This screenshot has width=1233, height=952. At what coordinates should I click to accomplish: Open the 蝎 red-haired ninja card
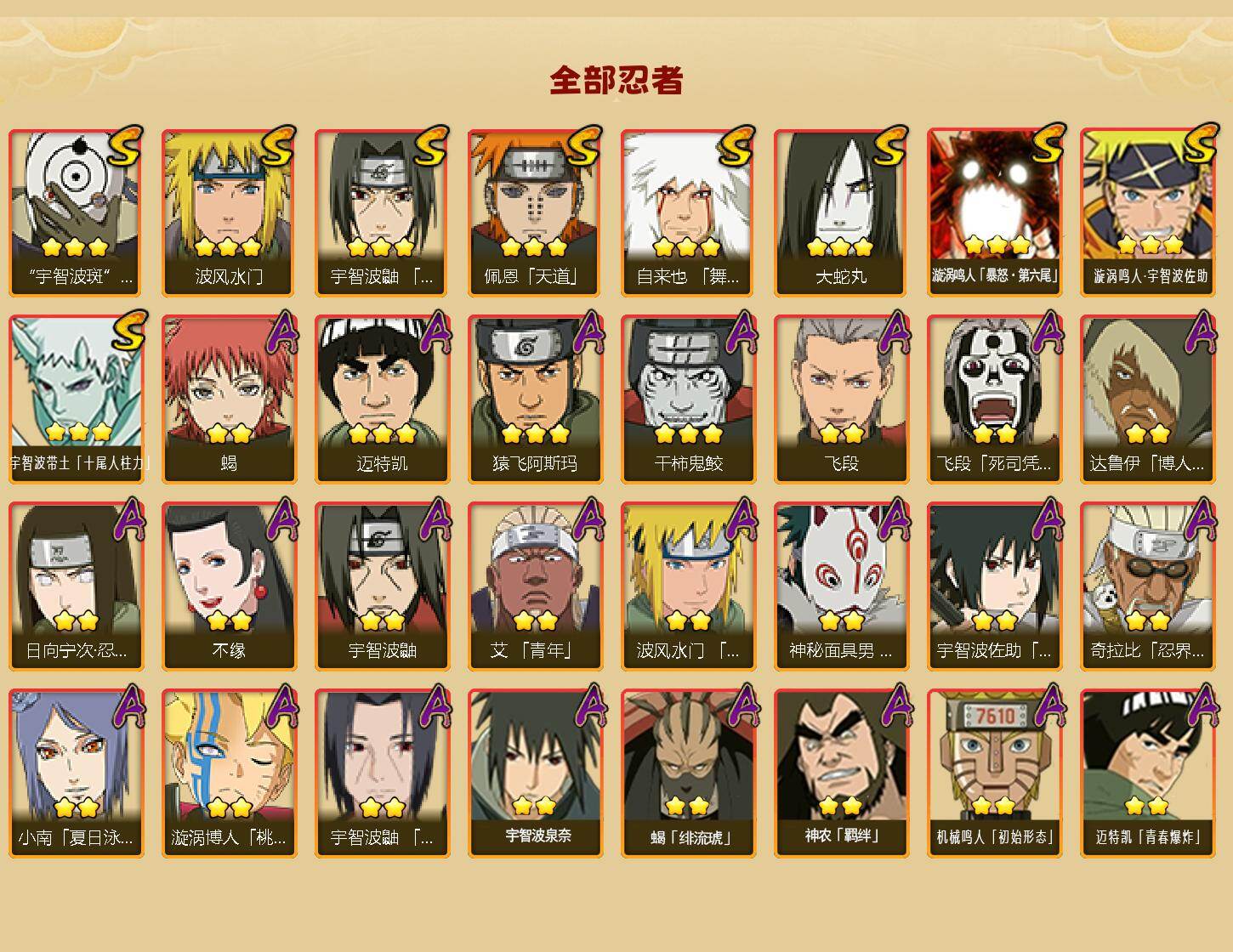point(229,399)
